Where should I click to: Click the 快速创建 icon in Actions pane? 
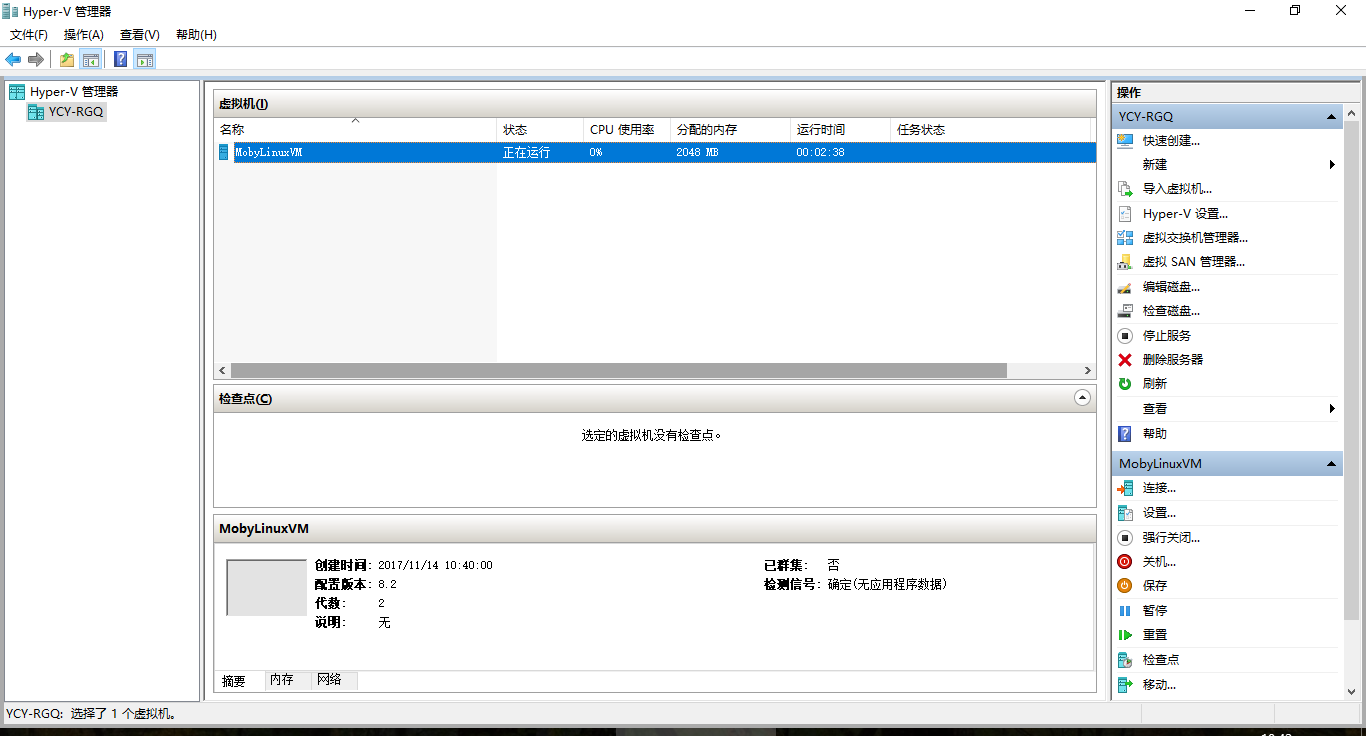tap(1125, 141)
